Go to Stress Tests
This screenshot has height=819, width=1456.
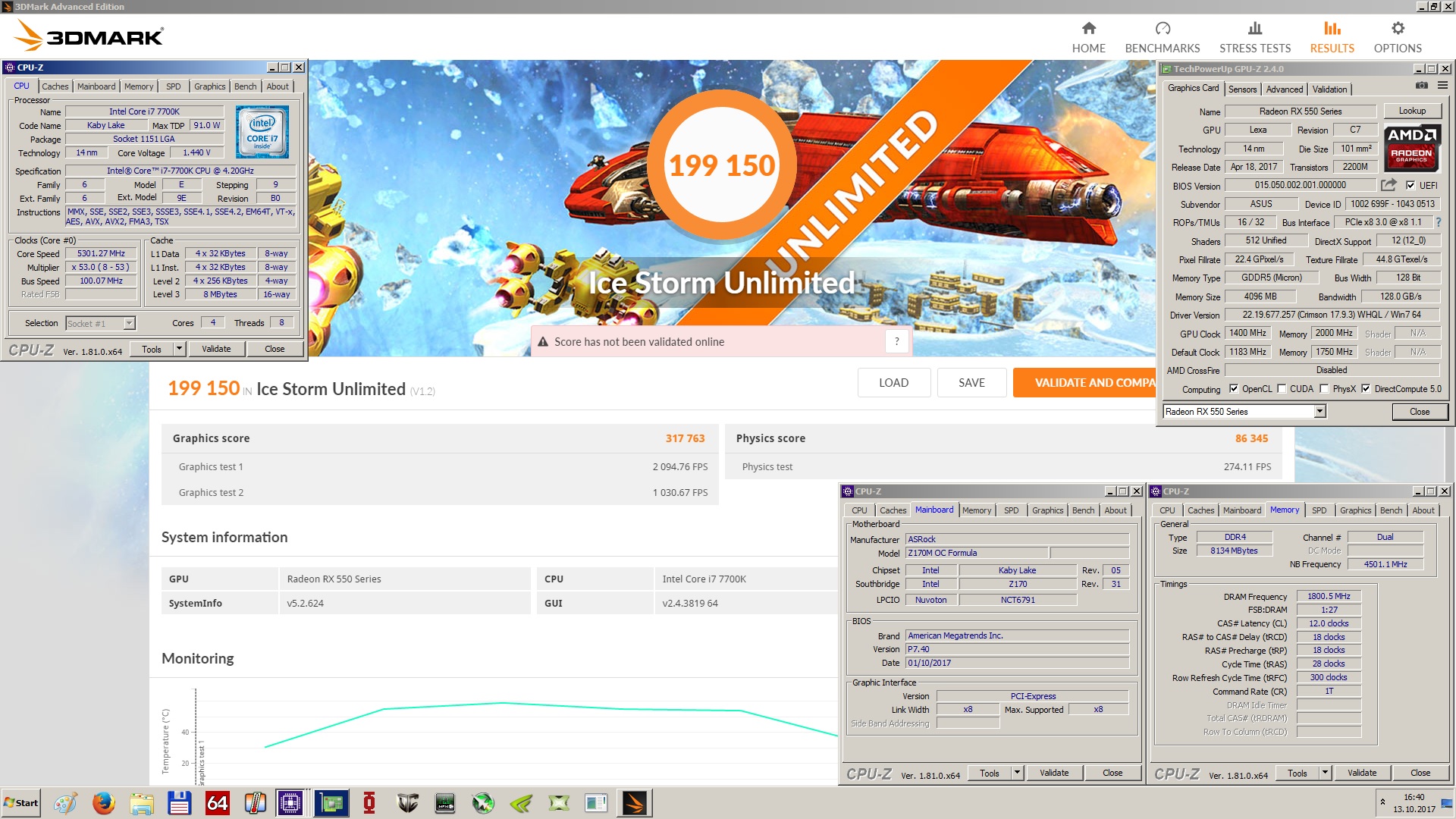coord(1254,37)
